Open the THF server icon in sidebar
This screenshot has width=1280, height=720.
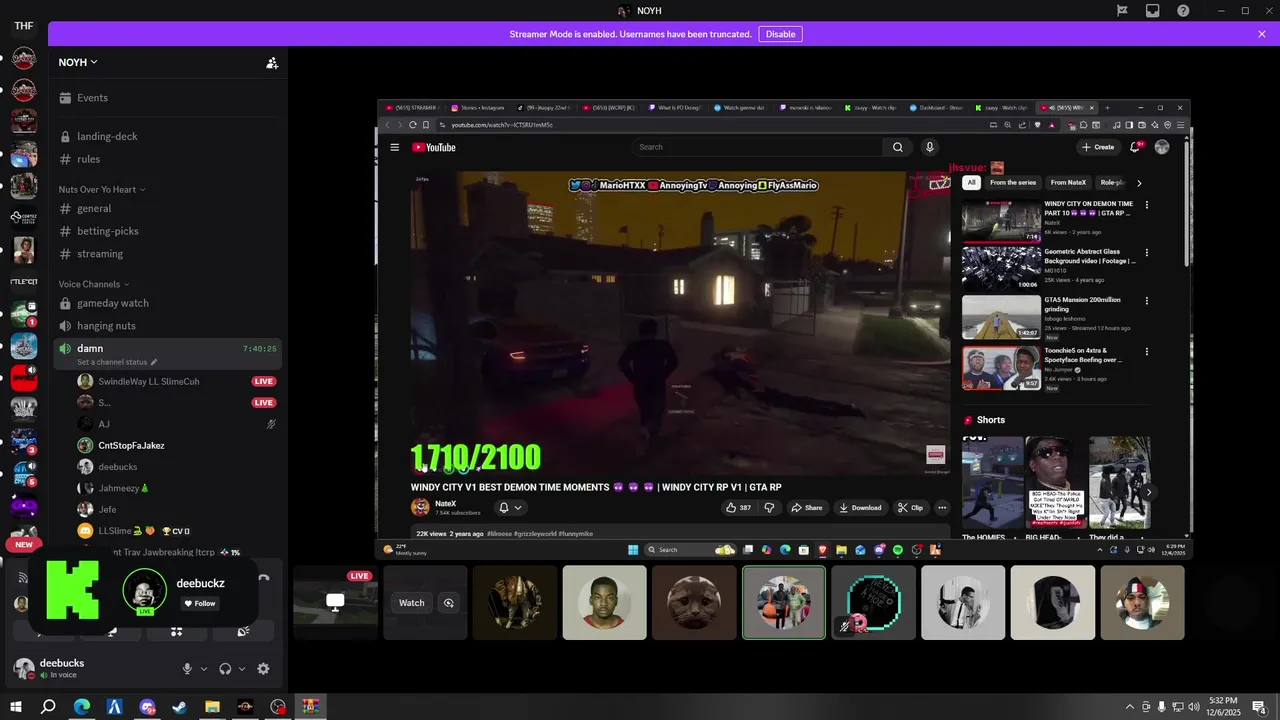coord(24,26)
